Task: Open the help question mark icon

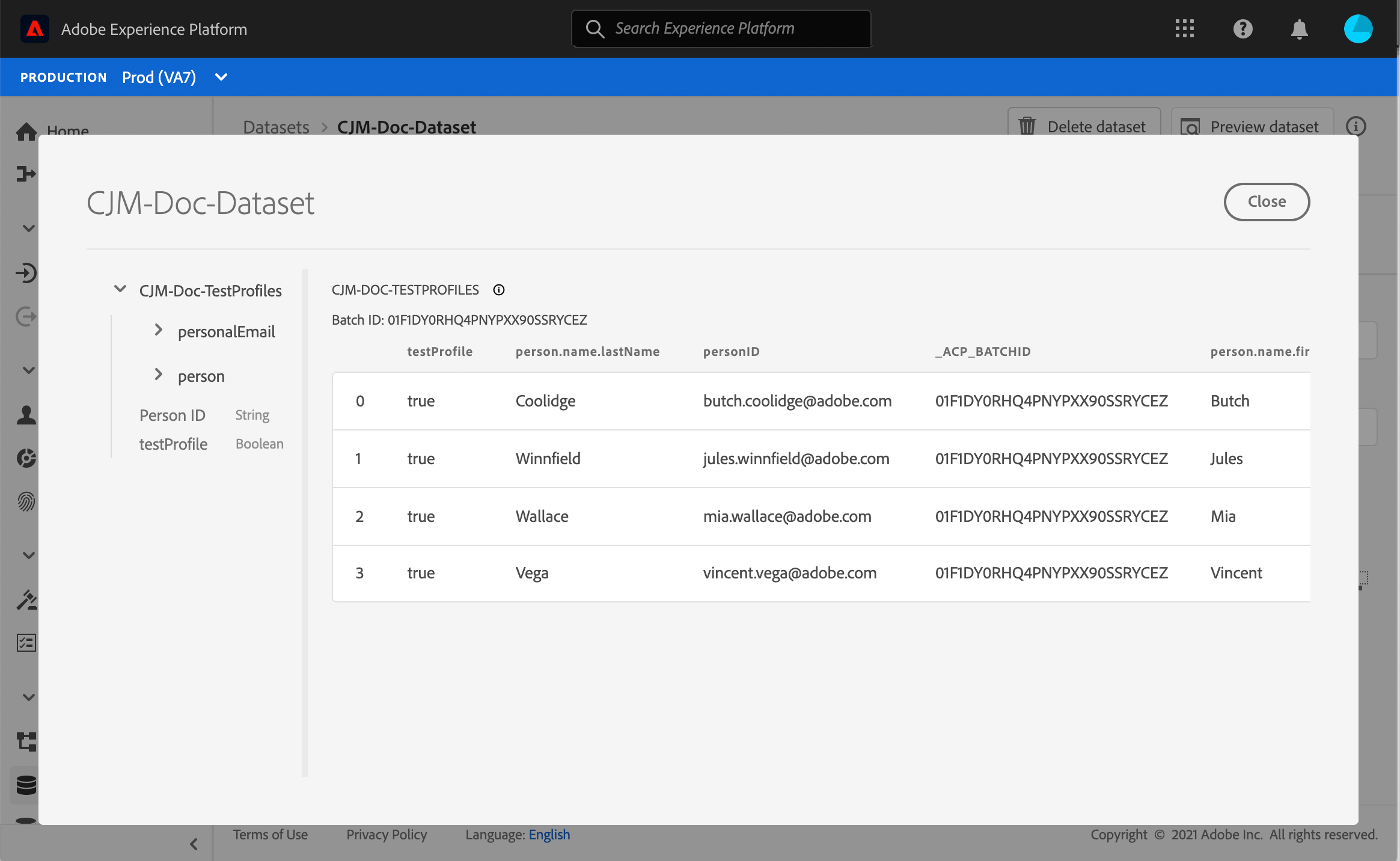Action: 1243,29
